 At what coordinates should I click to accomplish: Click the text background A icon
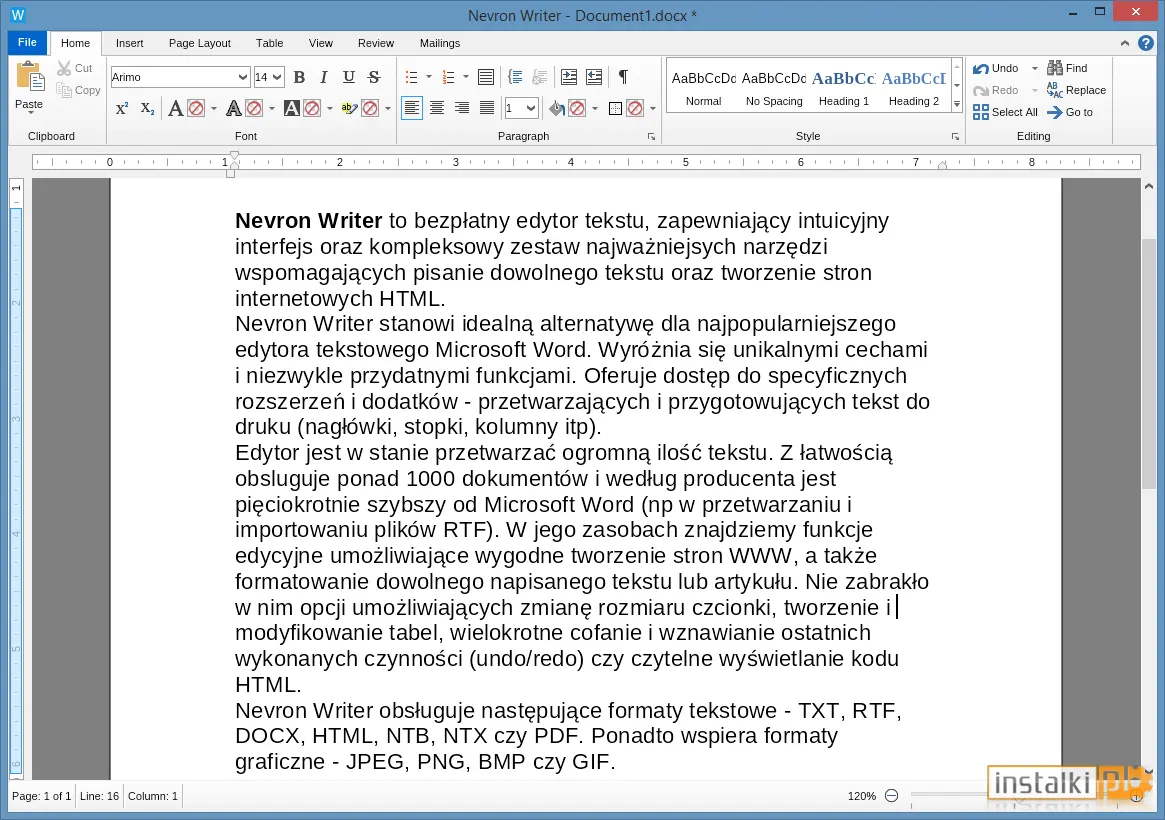point(292,109)
